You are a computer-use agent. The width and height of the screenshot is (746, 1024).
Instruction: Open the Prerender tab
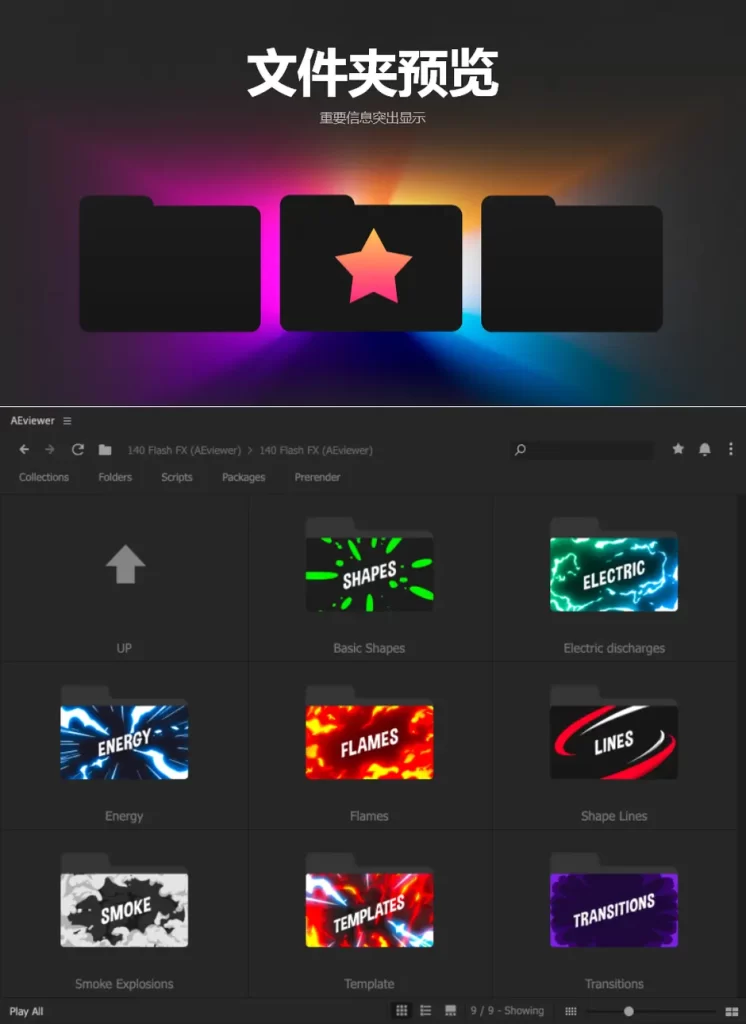point(317,477)
